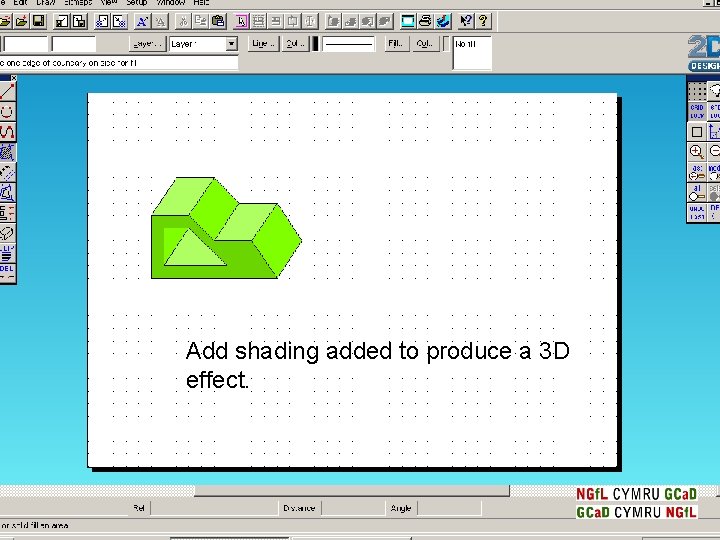Open the Window menu

click(171, 2)
